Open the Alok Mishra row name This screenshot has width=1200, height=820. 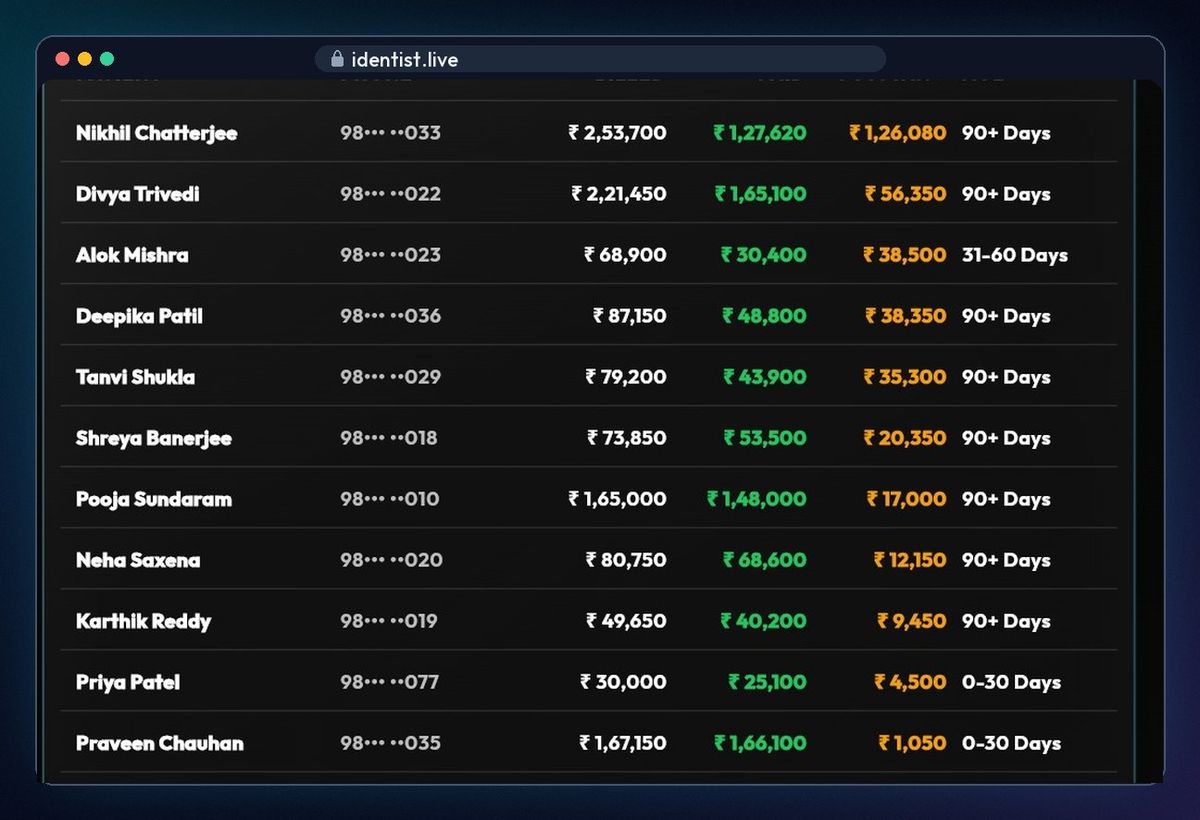point(132,255)
